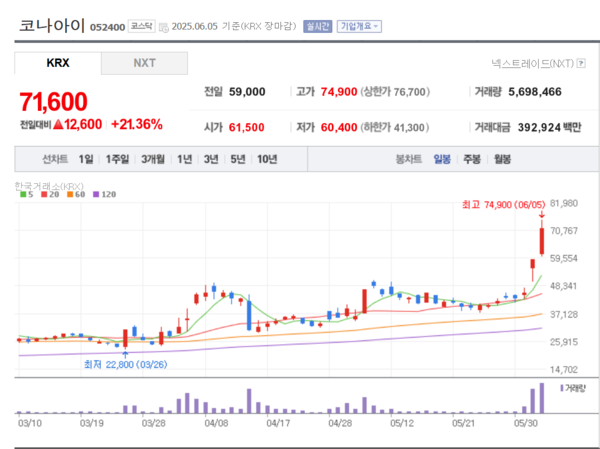600x449 pixels.
Task: Select 일봉 daily candle chart
Action: [x=442, y=159]
